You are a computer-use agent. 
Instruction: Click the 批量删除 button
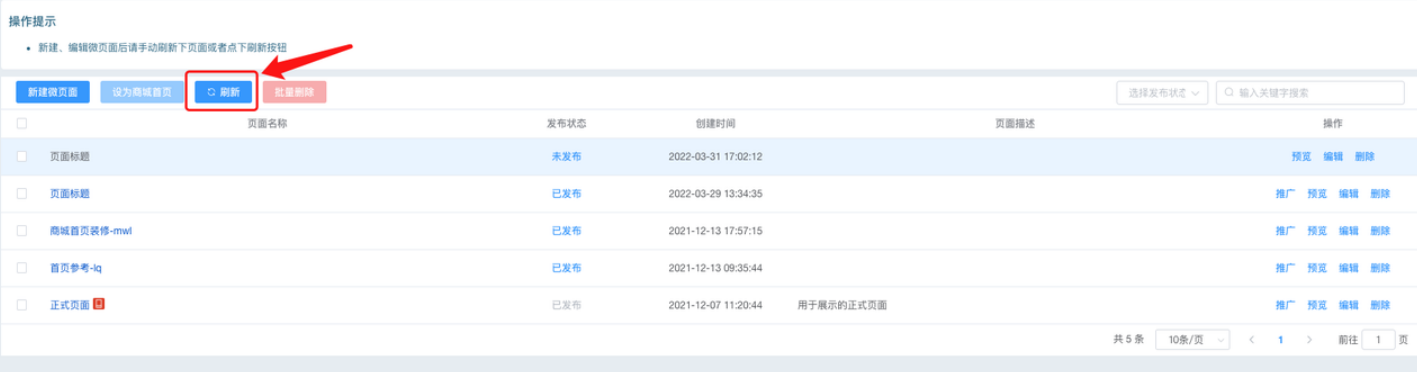click(294, 92)
